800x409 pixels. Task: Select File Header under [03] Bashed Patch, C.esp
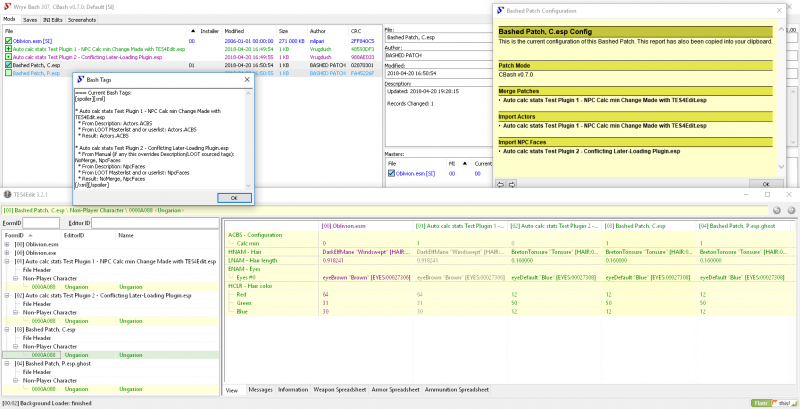click(37, 338)
